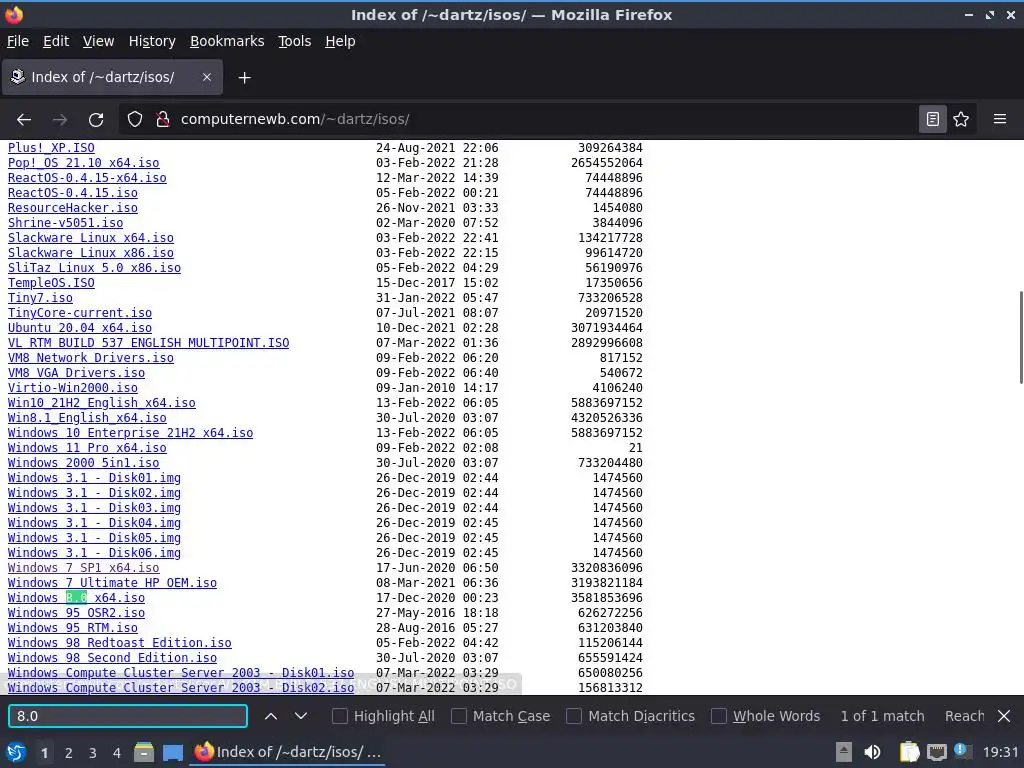Click the update notification tray icon
Viewport: 1024px width, 768px height.
963,751
